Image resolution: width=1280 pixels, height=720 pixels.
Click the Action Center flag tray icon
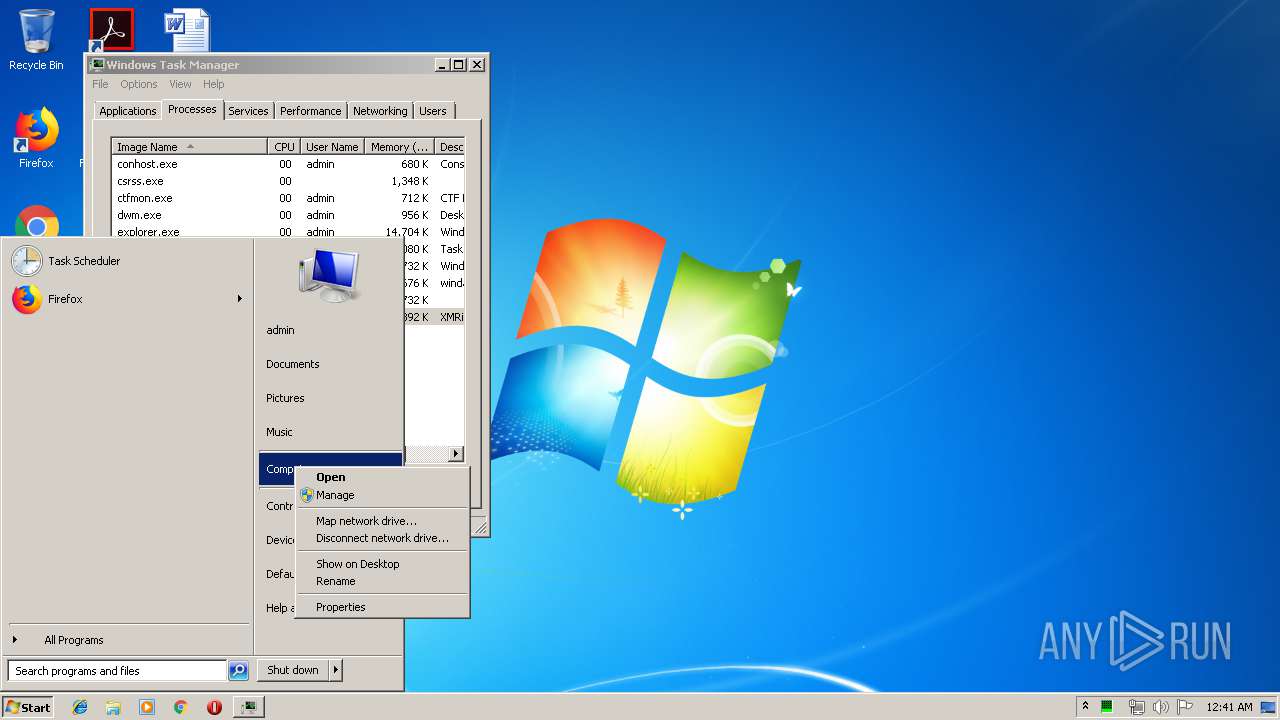(1185, 707)
